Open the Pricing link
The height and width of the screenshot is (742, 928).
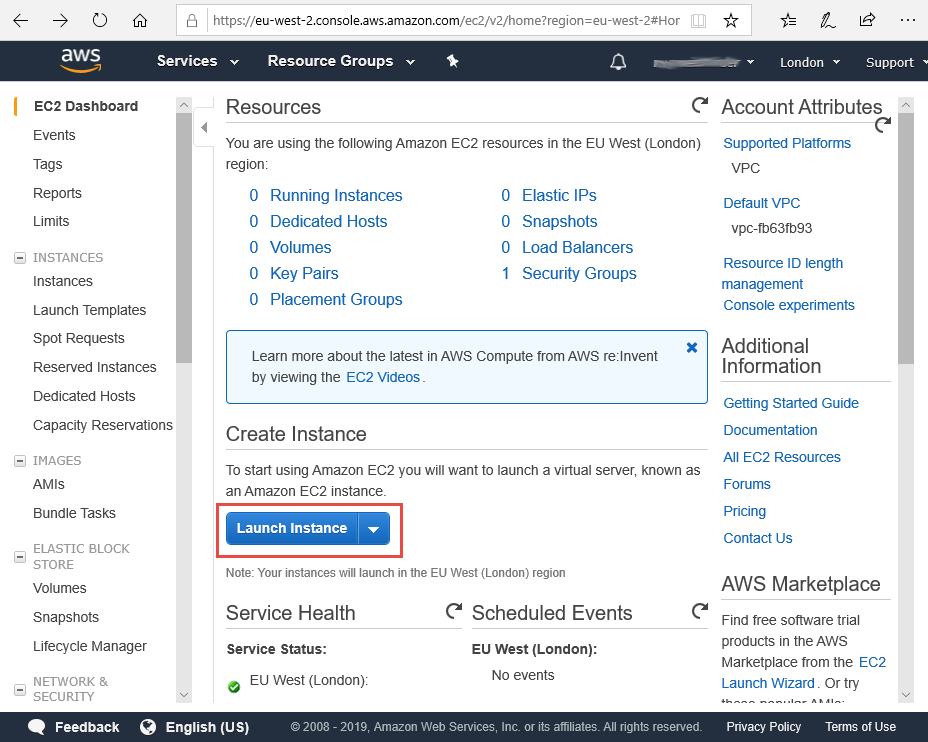[x=745, y=511]
